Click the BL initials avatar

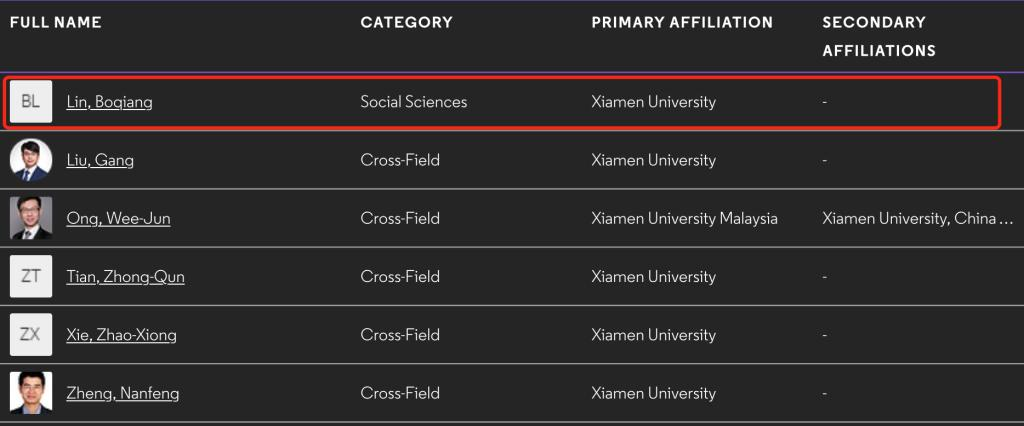(x=31, y=101)
